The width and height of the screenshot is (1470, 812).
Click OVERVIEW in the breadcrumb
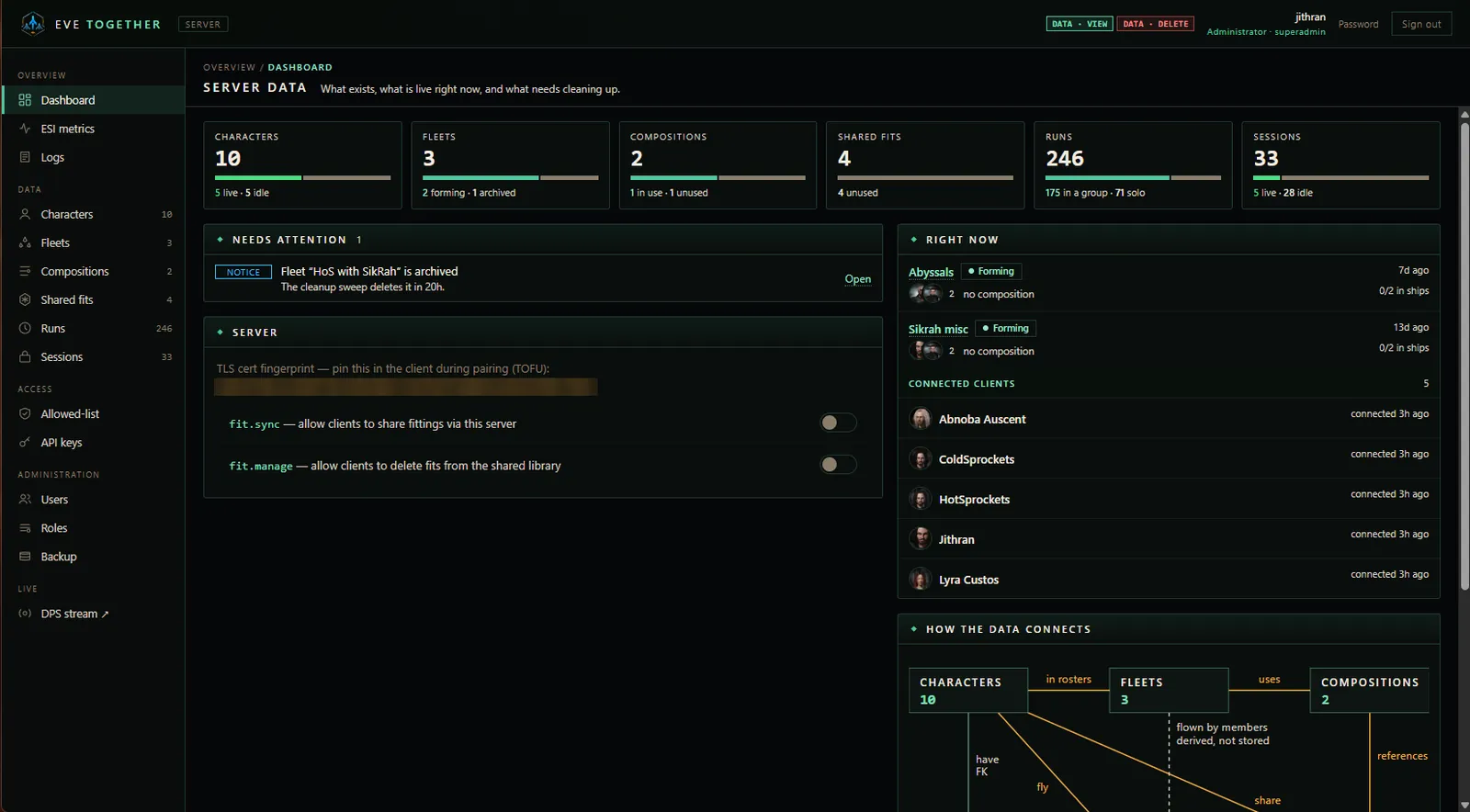coord(230,67)
